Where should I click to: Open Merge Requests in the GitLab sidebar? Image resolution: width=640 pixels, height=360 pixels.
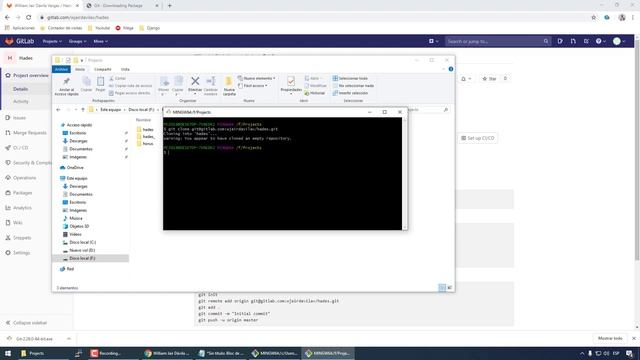(x=26, y=133)
